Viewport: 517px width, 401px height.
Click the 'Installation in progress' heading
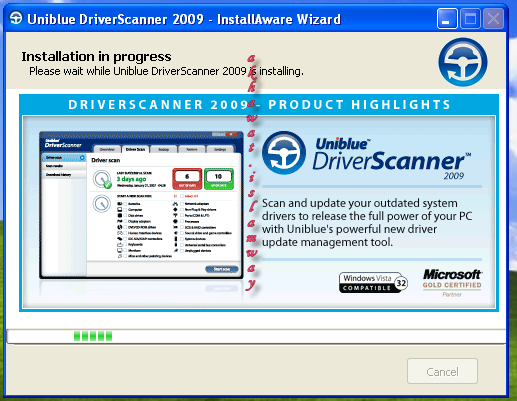coord(96,57)
